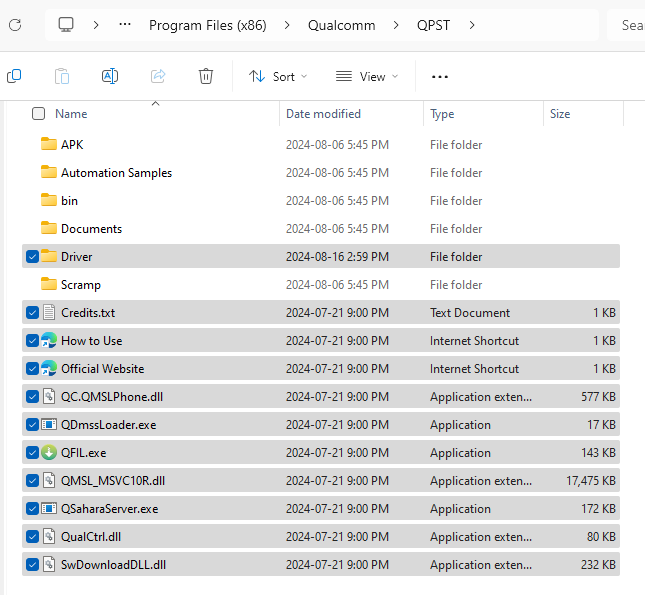Click the QDmssLoader.exe application icon
The height and width of the screenshot is (595, 645).
pos(49,424)
